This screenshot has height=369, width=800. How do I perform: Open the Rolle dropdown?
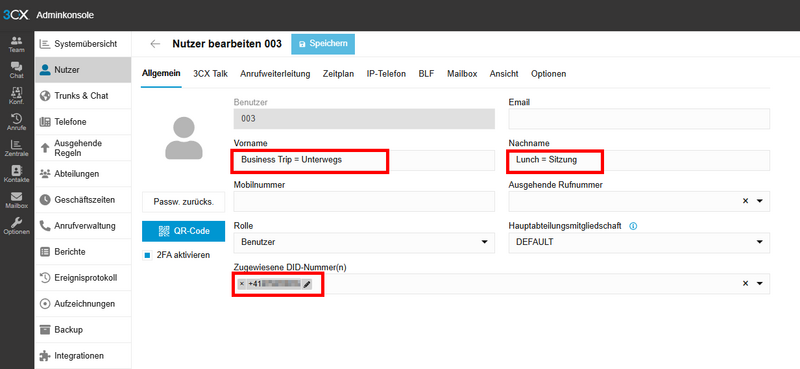coord(364,242)
